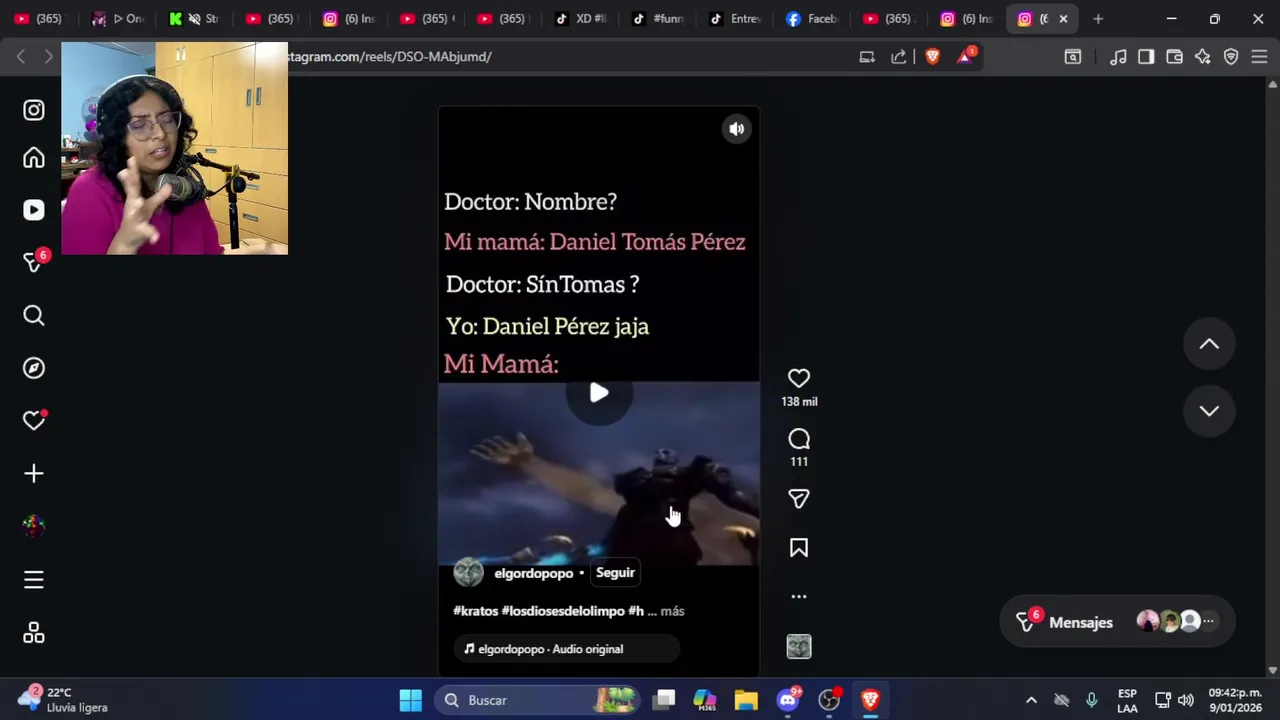1280x720 pixels.
Task: Open profile avatar in sidebar
Action: pos(34,525)
